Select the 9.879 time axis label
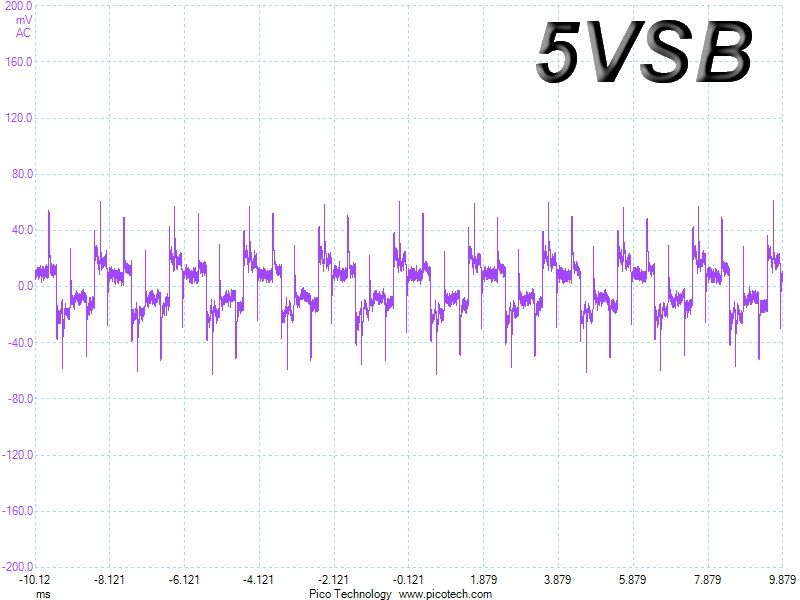This screenshot has width=800, height=600. tap(783, 580)
